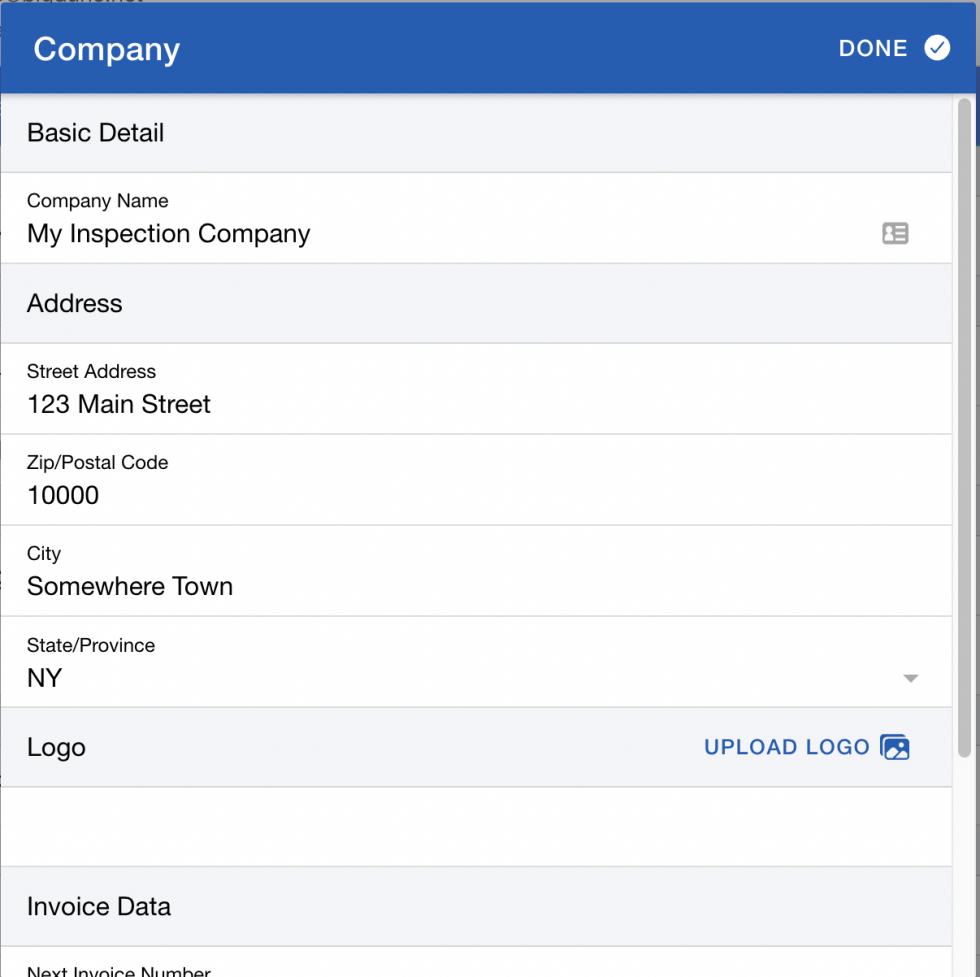
Task: Click the Invoice Data section header
Action: click(x=98, y=906)
